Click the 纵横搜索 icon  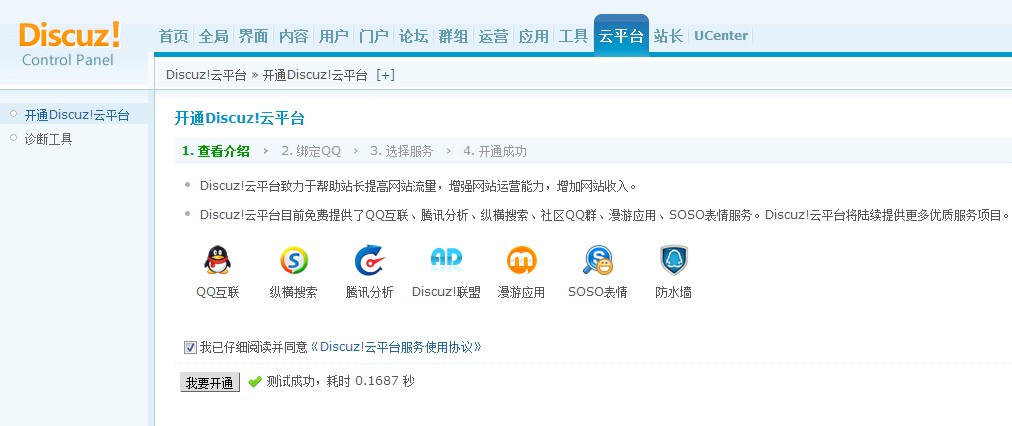[294, 260]
